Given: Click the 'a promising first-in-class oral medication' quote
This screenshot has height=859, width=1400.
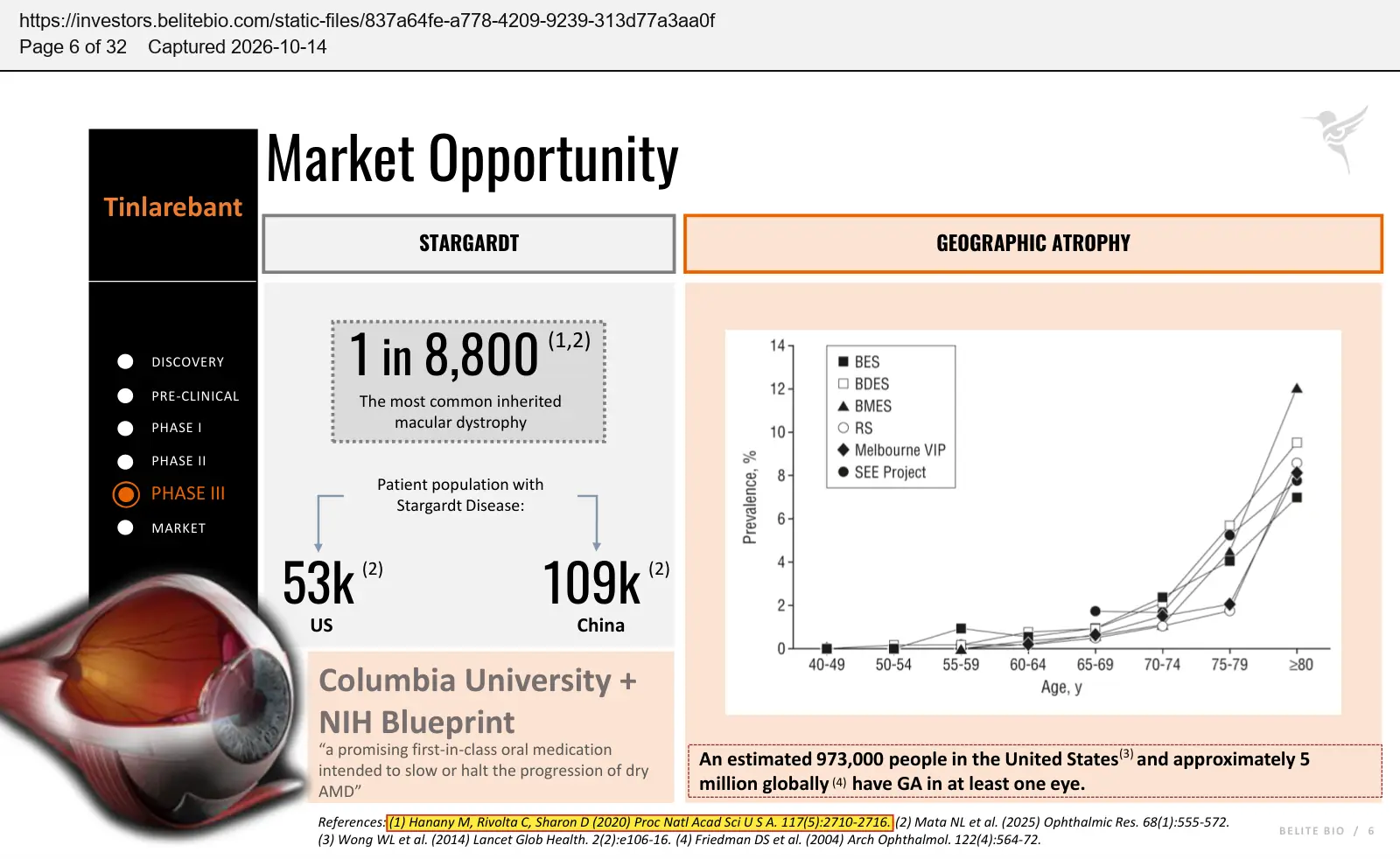Looking at the screenshot, I should 484,771.
